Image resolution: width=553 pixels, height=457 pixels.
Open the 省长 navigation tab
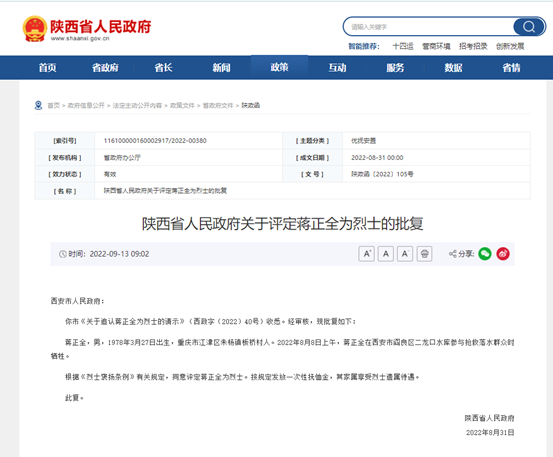163,67
